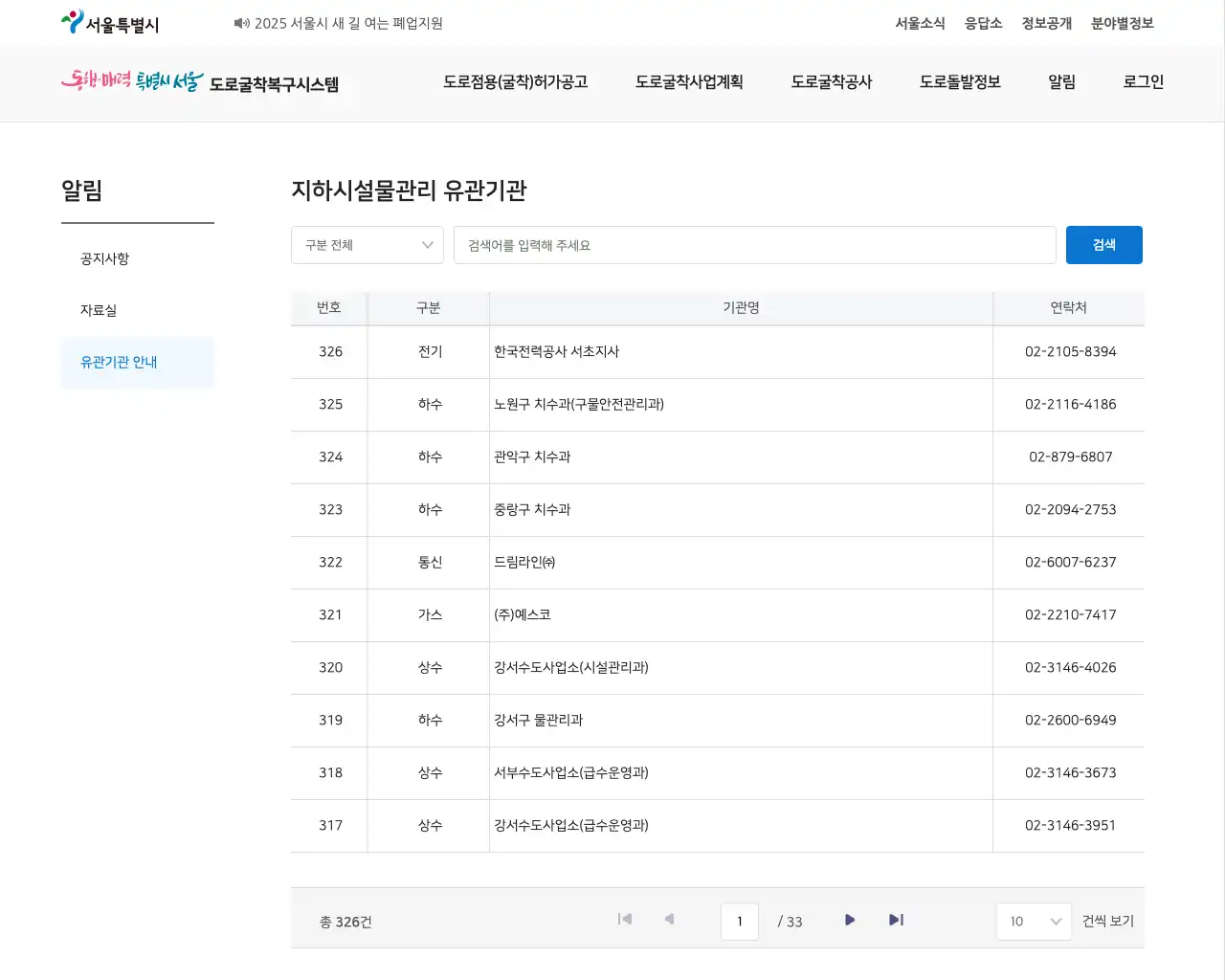1225x980 pixels.
Task: Click the 로그인 link
Action: (1143, 82)
